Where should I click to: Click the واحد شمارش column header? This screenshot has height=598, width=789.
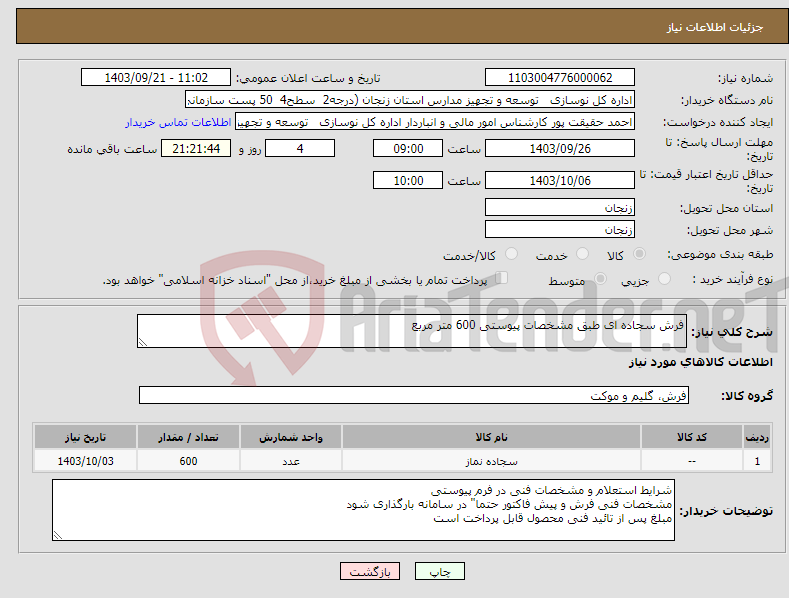pos(291,437)
